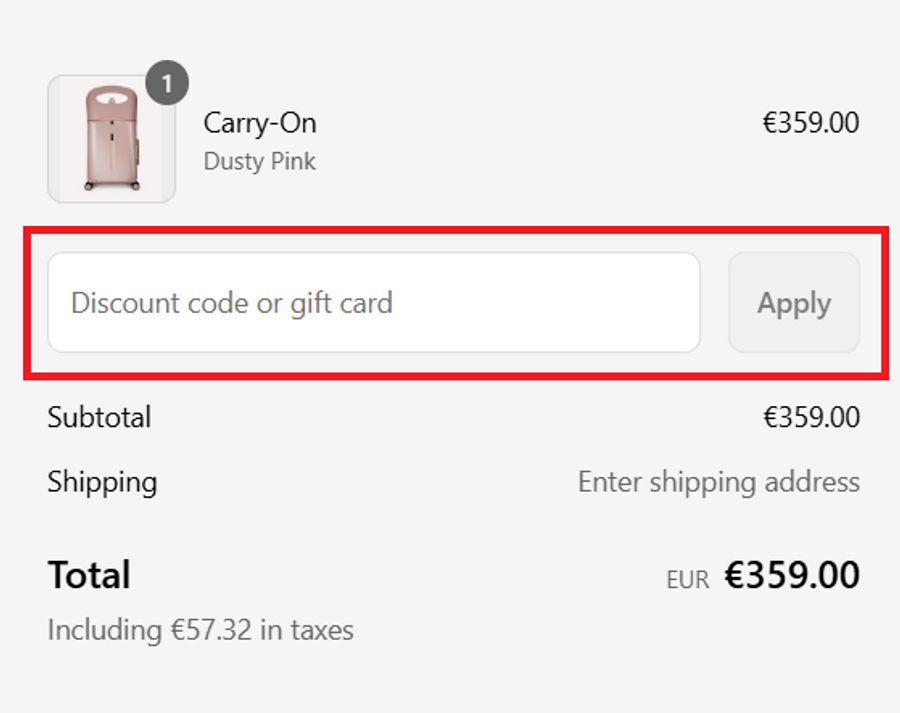Click the 'Discount code' placeholder words
The image size is (900, 713).
160,303
